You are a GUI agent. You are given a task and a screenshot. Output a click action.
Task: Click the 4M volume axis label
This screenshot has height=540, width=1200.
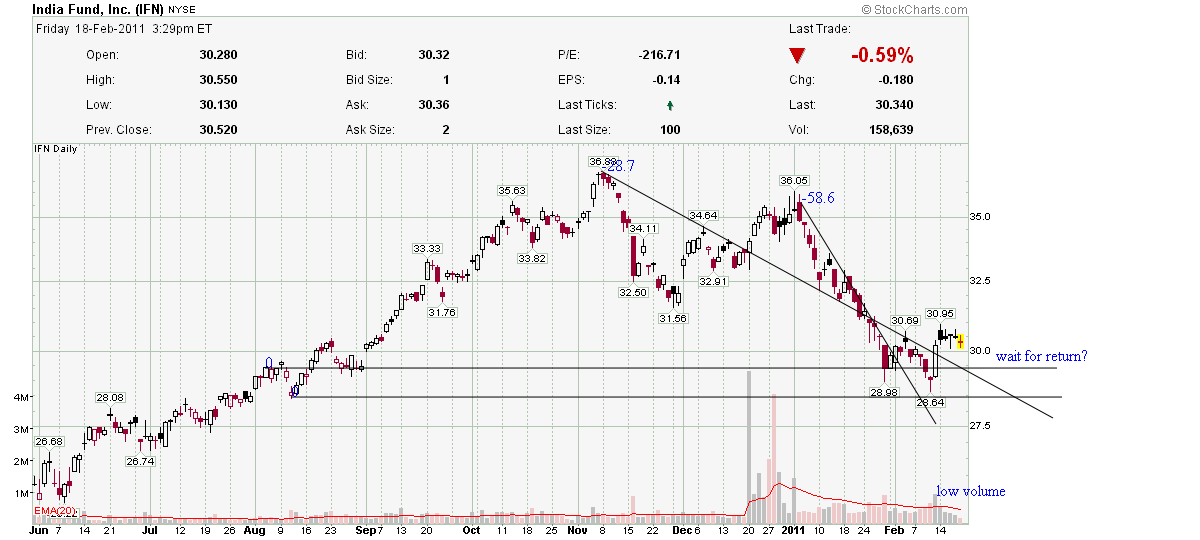pos(20,398)
